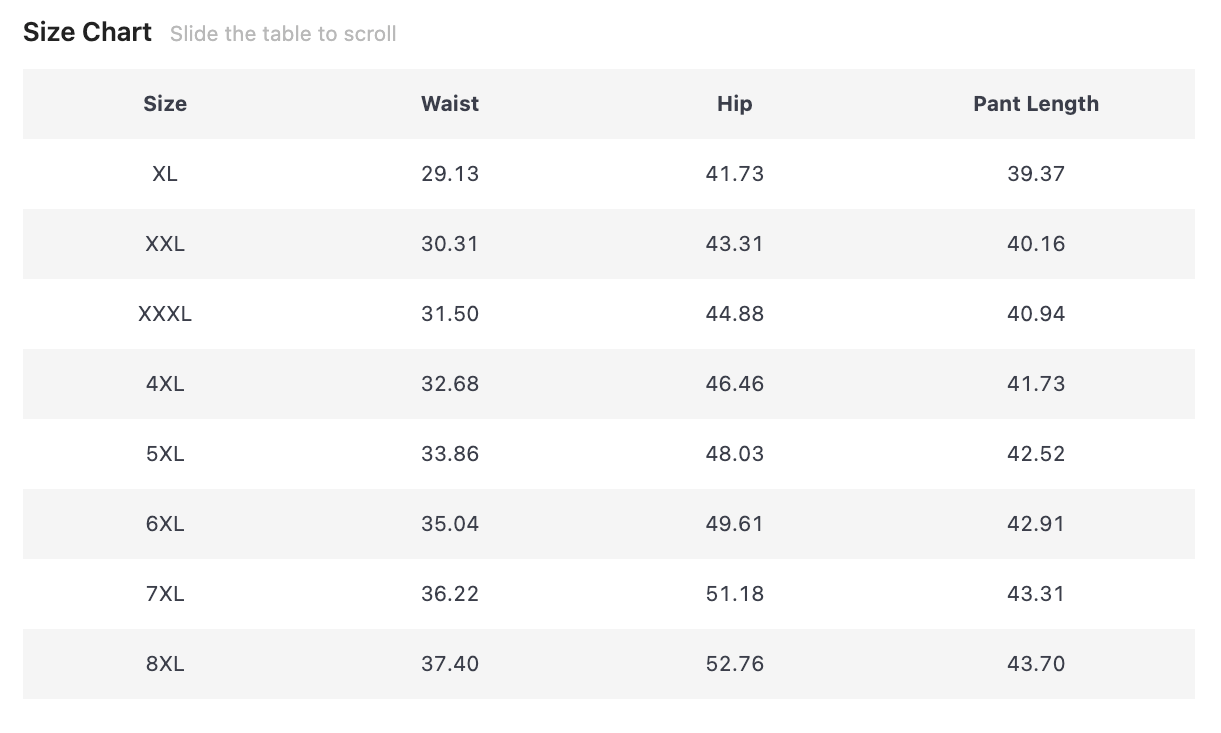Click waist value 32.68
Image resolution: width=1221 pixels, height=733 pixels.
(x=450, y=384)
